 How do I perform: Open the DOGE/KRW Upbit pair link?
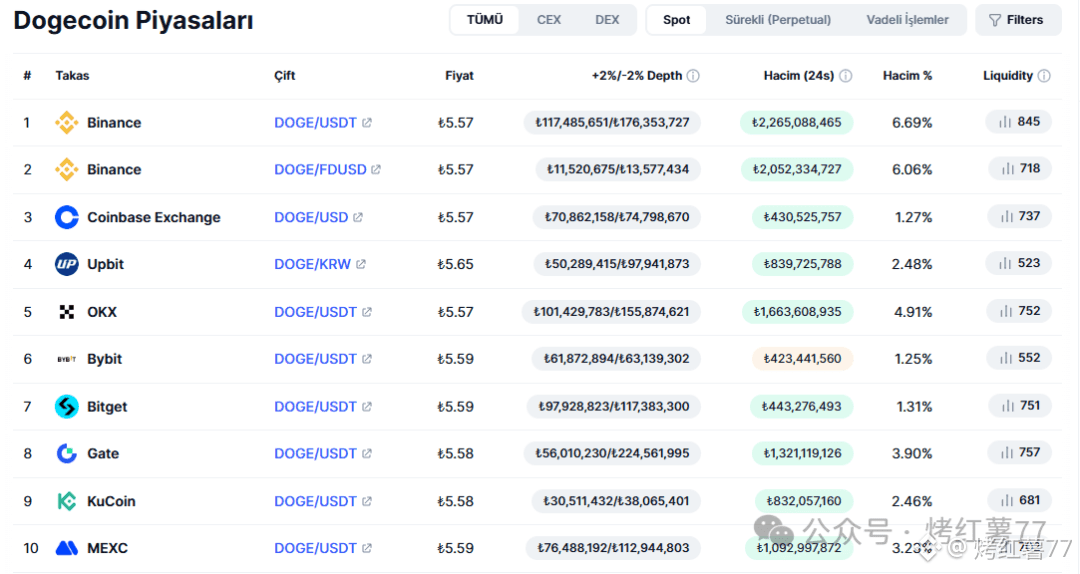coord(313,264)
